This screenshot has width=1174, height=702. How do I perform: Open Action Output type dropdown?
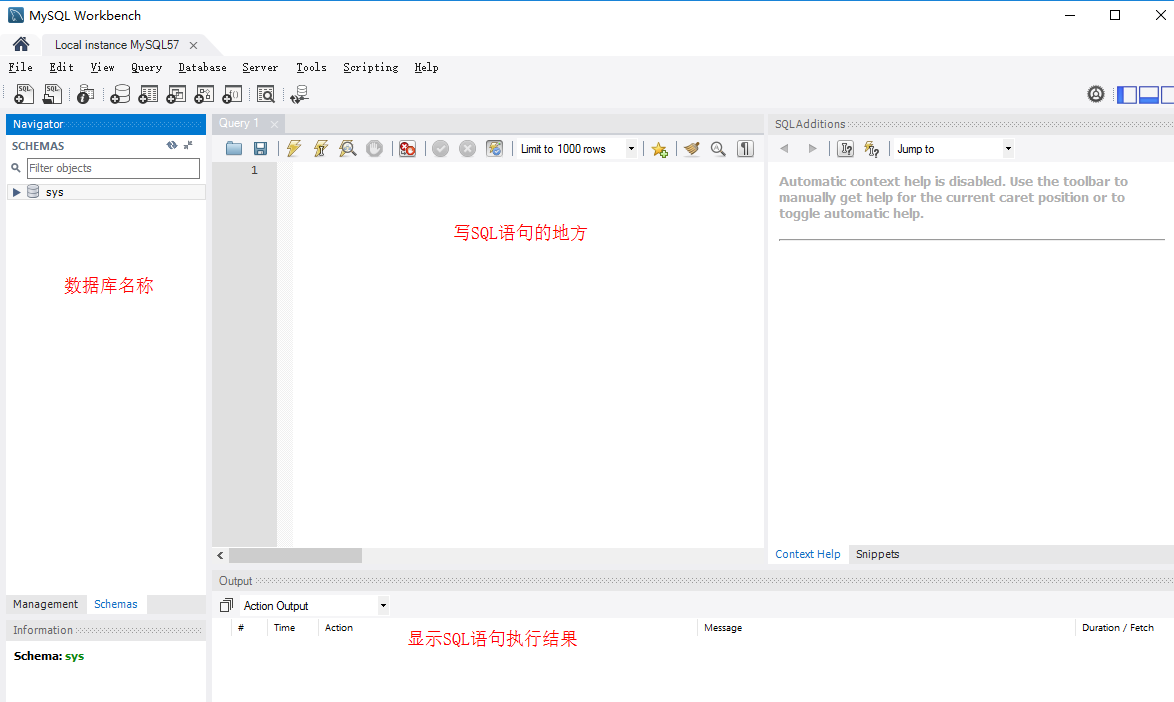[x=383, y=605]
